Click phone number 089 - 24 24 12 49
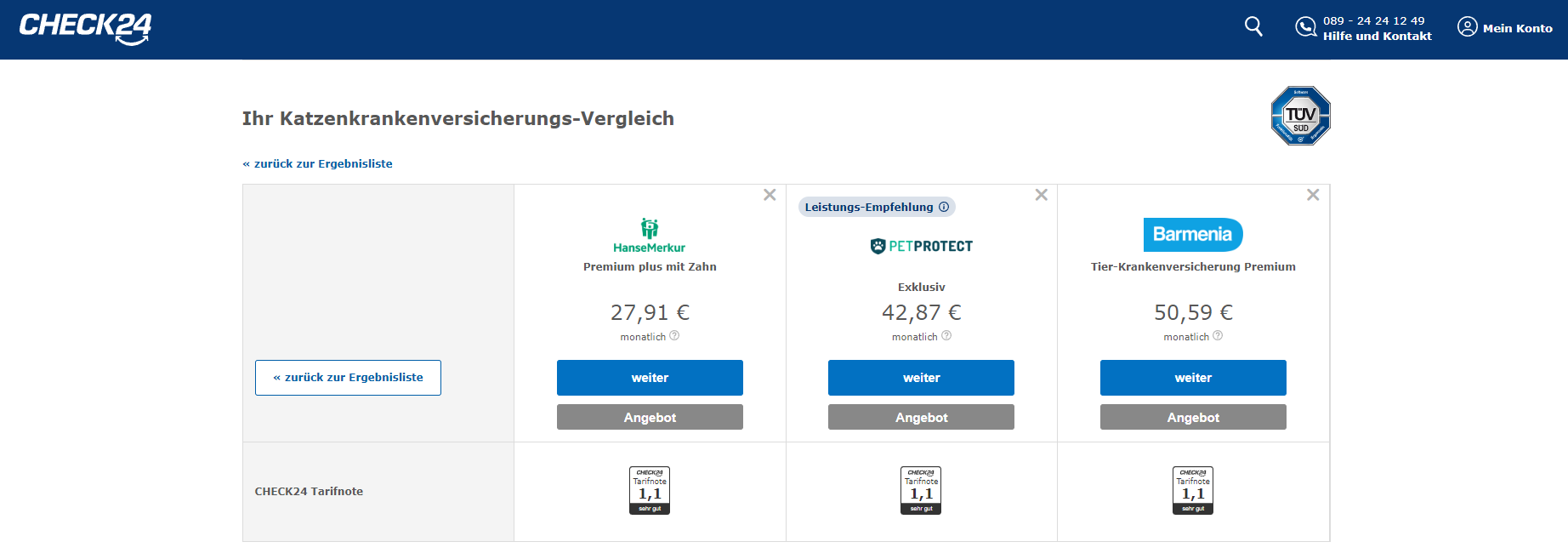The width and height of the screenshot is (1568, 559). [x=1373, y=20]
